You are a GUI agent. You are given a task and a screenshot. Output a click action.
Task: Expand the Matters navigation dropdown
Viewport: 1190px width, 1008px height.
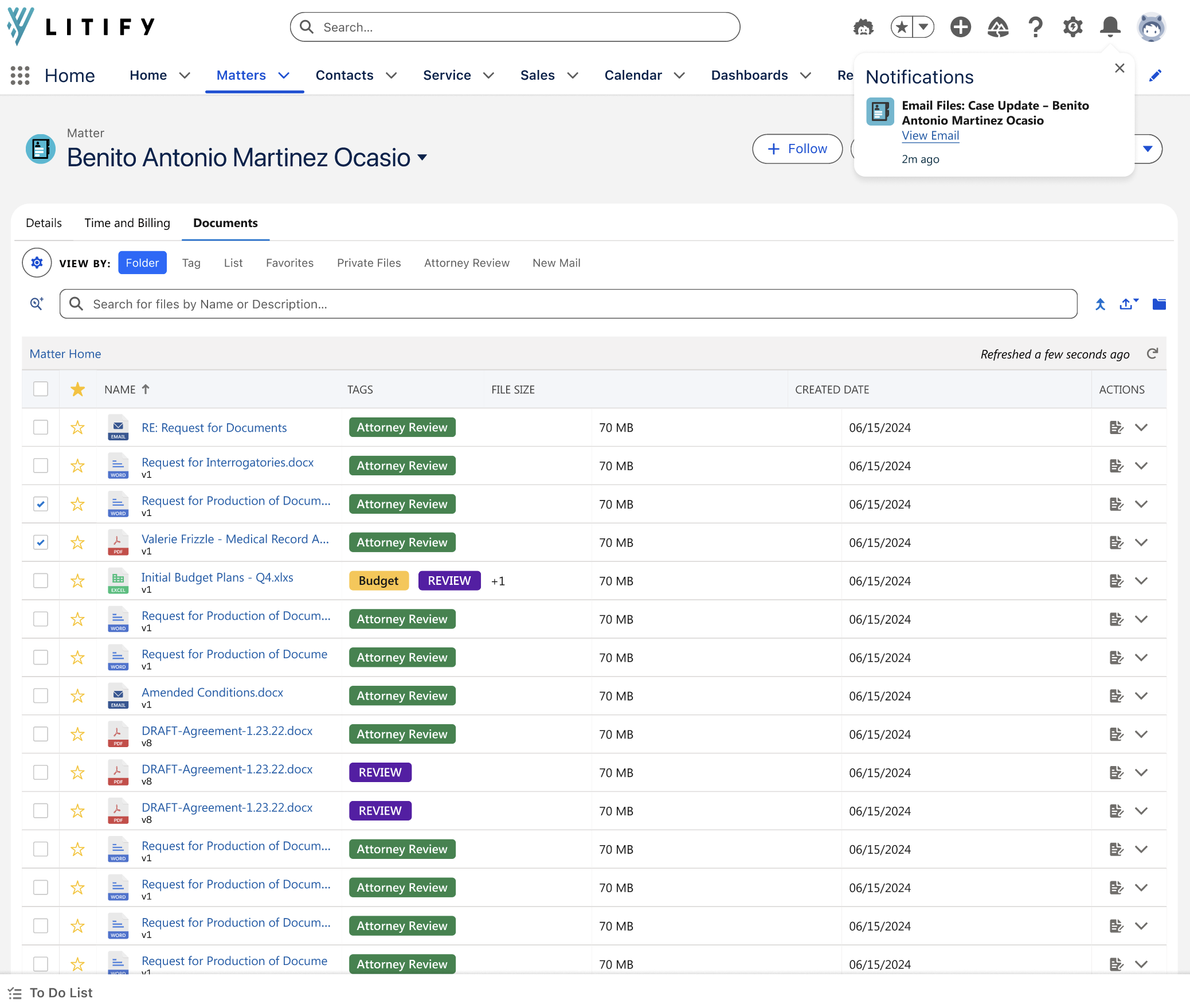click(284, 75)
